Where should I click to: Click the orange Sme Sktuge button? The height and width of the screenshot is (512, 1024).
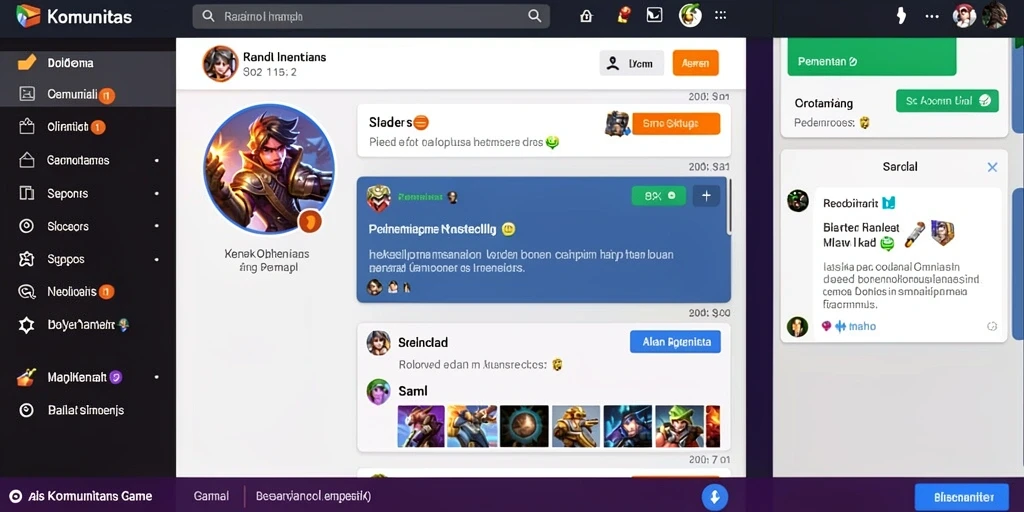coord(676,123)
